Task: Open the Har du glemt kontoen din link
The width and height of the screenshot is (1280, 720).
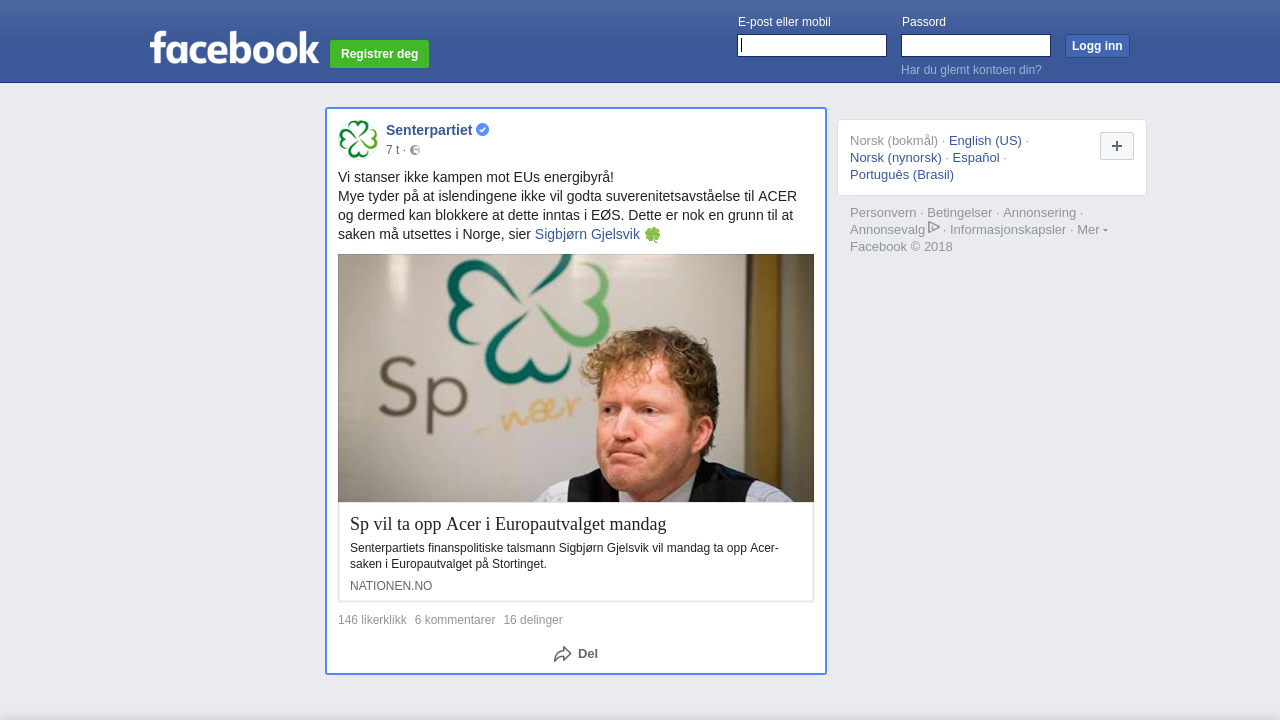Action: [x=971, y=70]
